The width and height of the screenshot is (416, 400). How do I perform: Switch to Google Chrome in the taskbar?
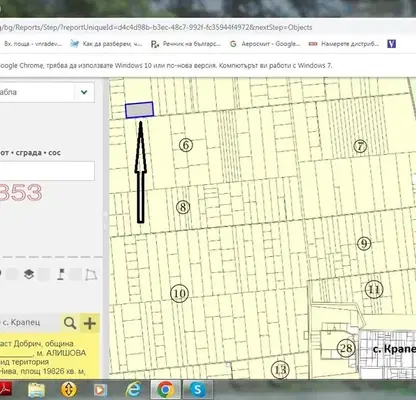(x=166, y=389)
